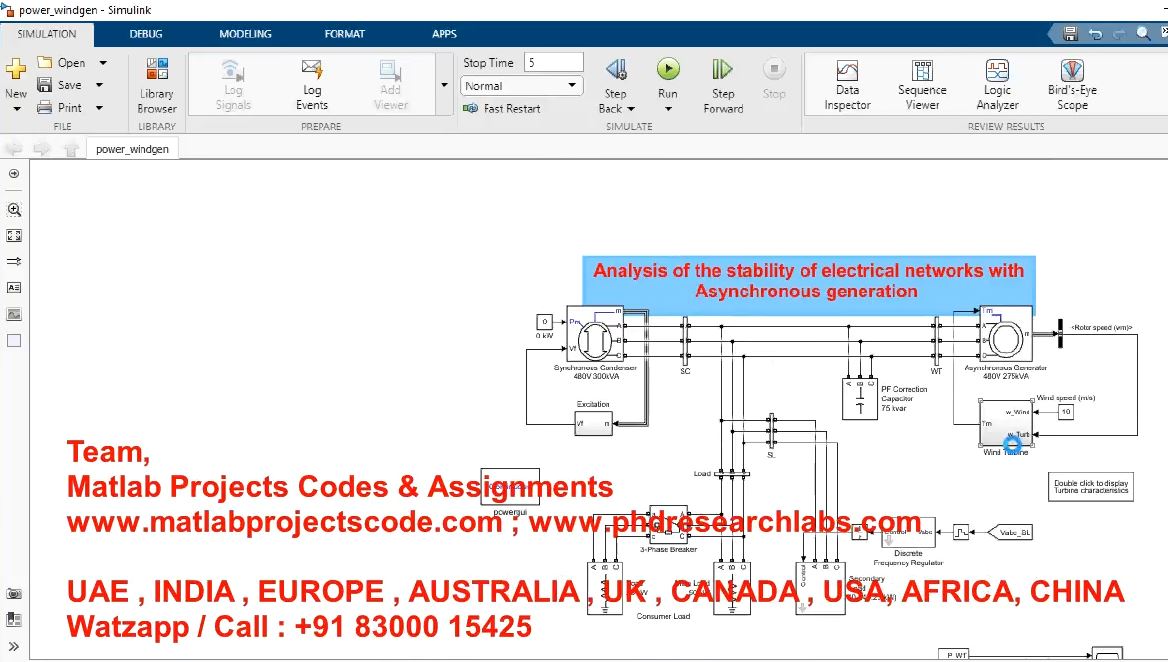
Task: Run the simulation with the green Run button
Action: pyautogui.click(x=668, y=69)
